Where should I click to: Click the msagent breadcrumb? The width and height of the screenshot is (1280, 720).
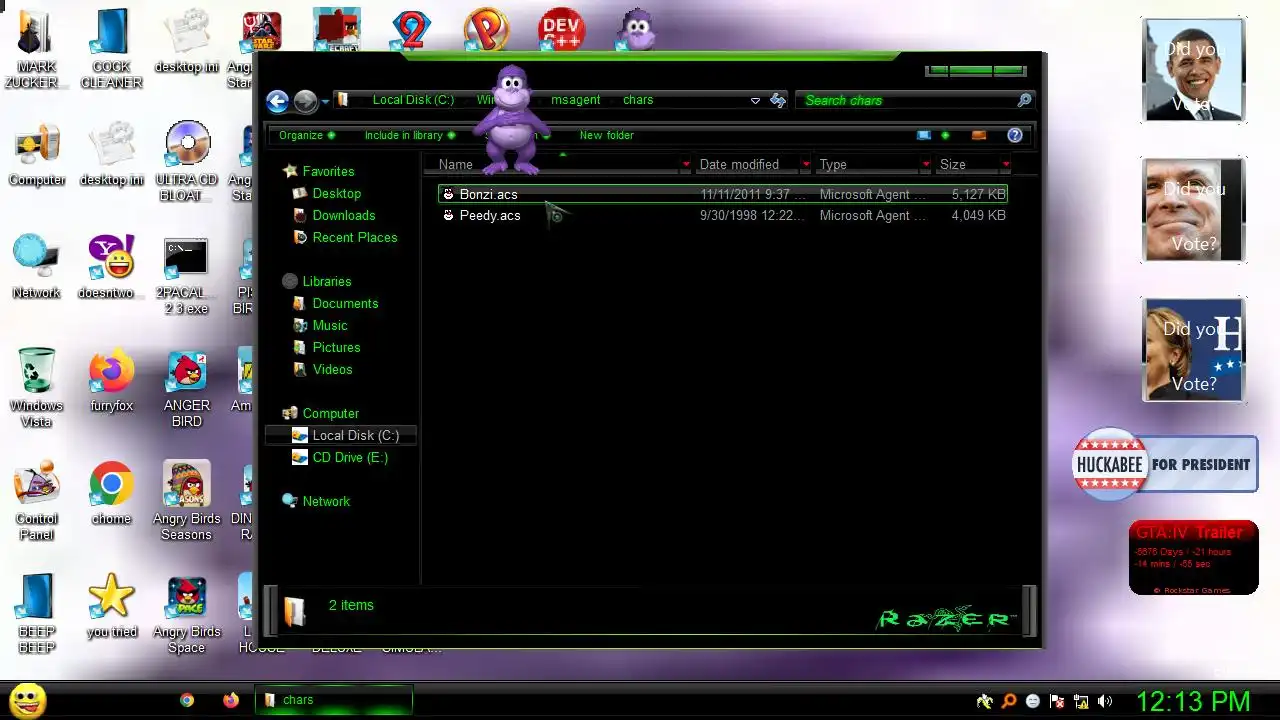(x=576, y=100)
